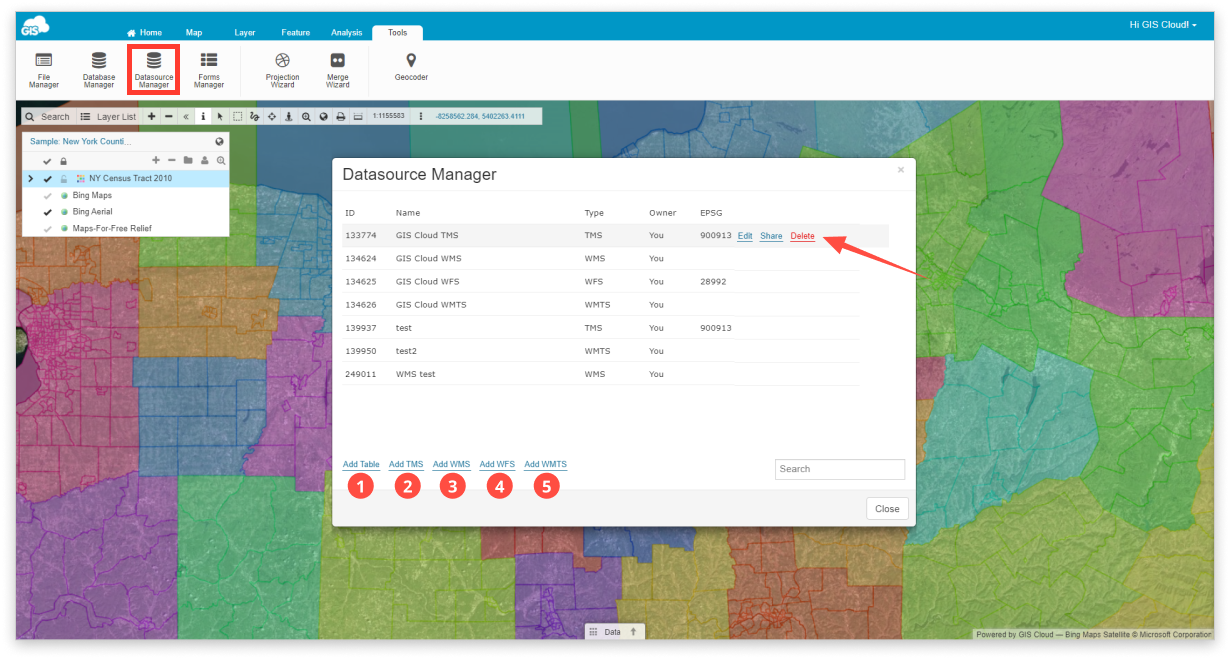Click the Add WFS link
This screenshot has height=660, width=1230.
pyautogui.click(x=497, y=463)
